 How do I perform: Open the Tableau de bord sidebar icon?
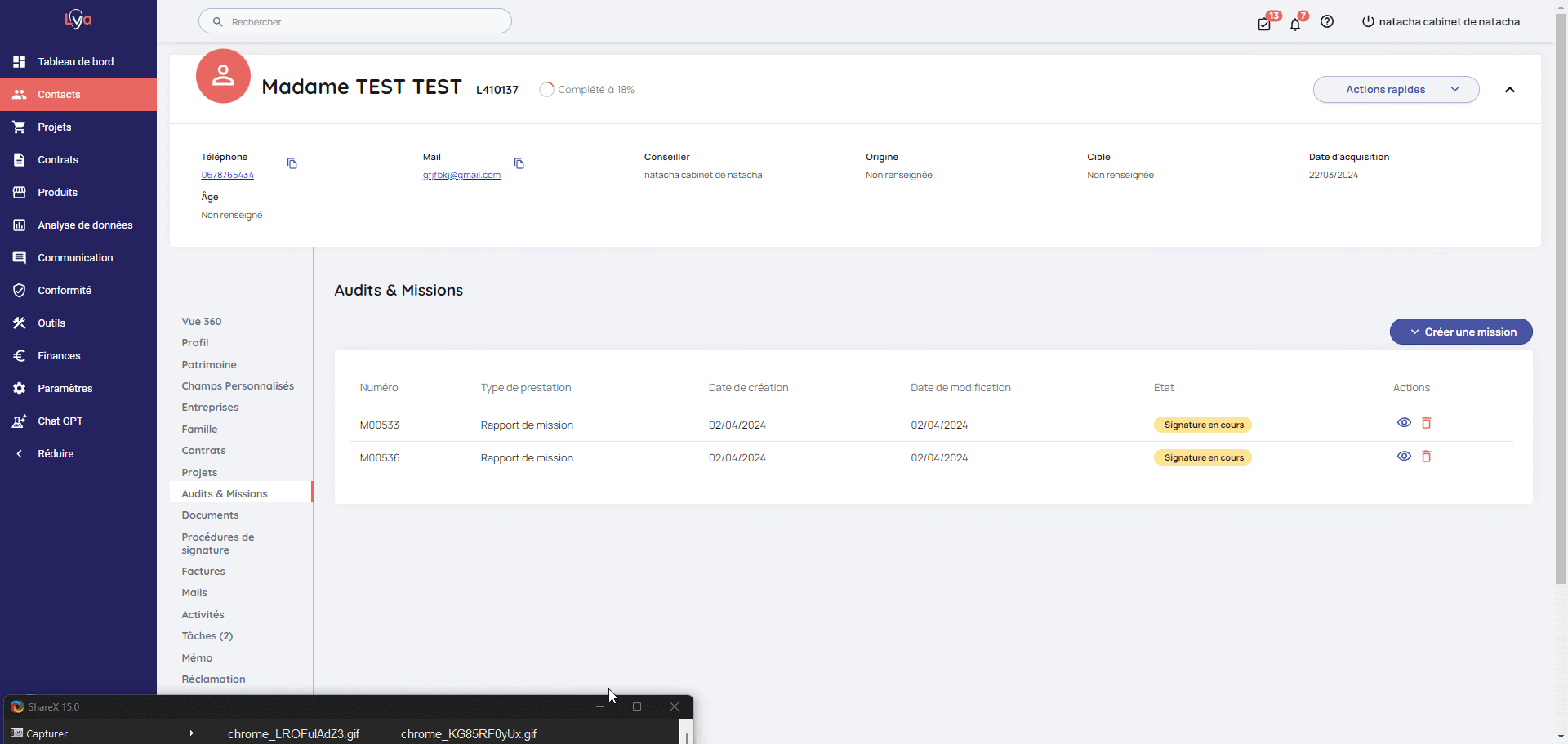(20, 62)
